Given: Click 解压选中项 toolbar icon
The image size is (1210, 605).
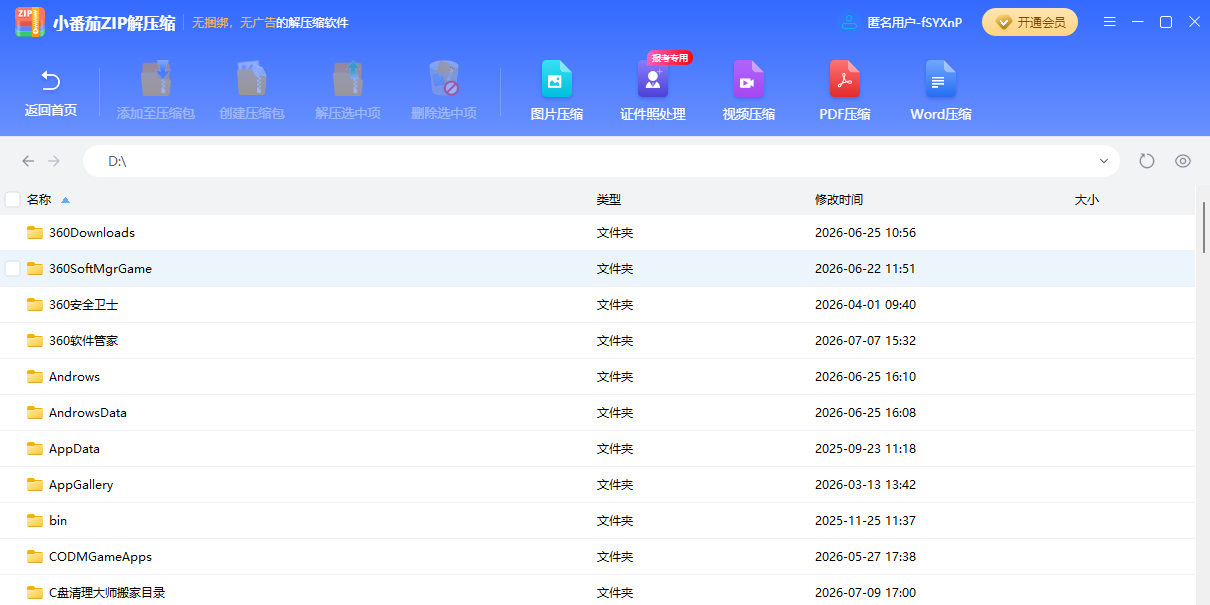Looking at the screenshot, I should [348, 79].
